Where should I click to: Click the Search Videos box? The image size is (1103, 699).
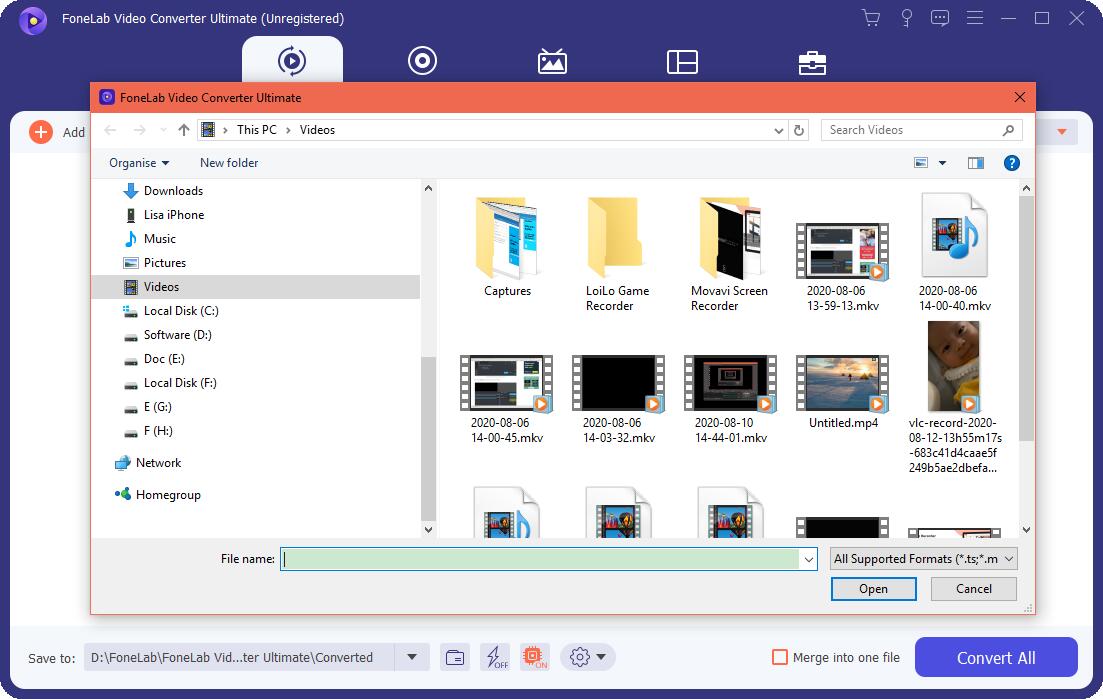(x=922, y=130)
